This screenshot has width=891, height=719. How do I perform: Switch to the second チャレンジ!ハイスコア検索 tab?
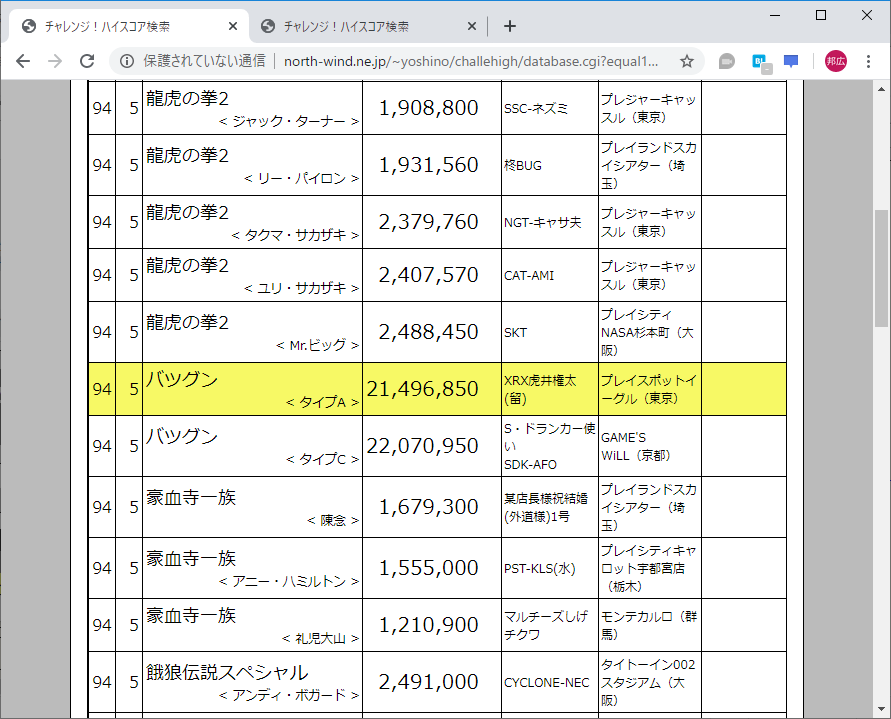pos(364,26)
